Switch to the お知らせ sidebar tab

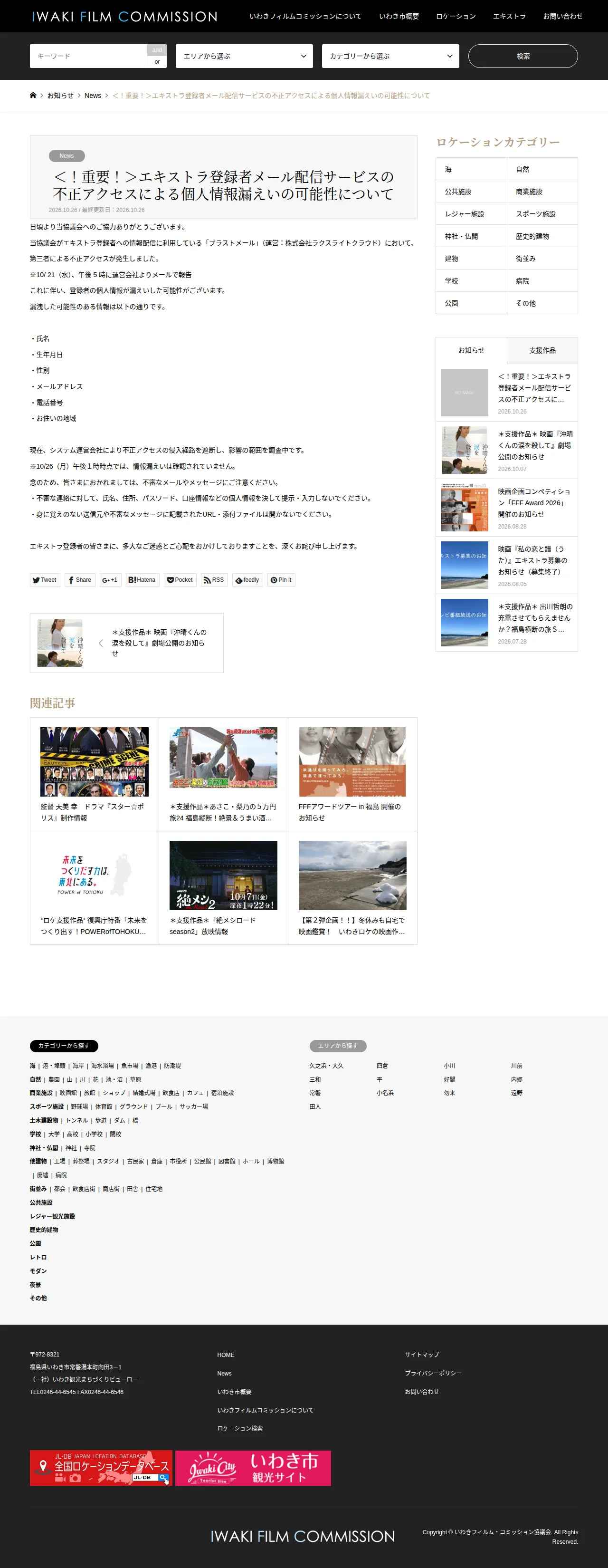click(472, 351)
